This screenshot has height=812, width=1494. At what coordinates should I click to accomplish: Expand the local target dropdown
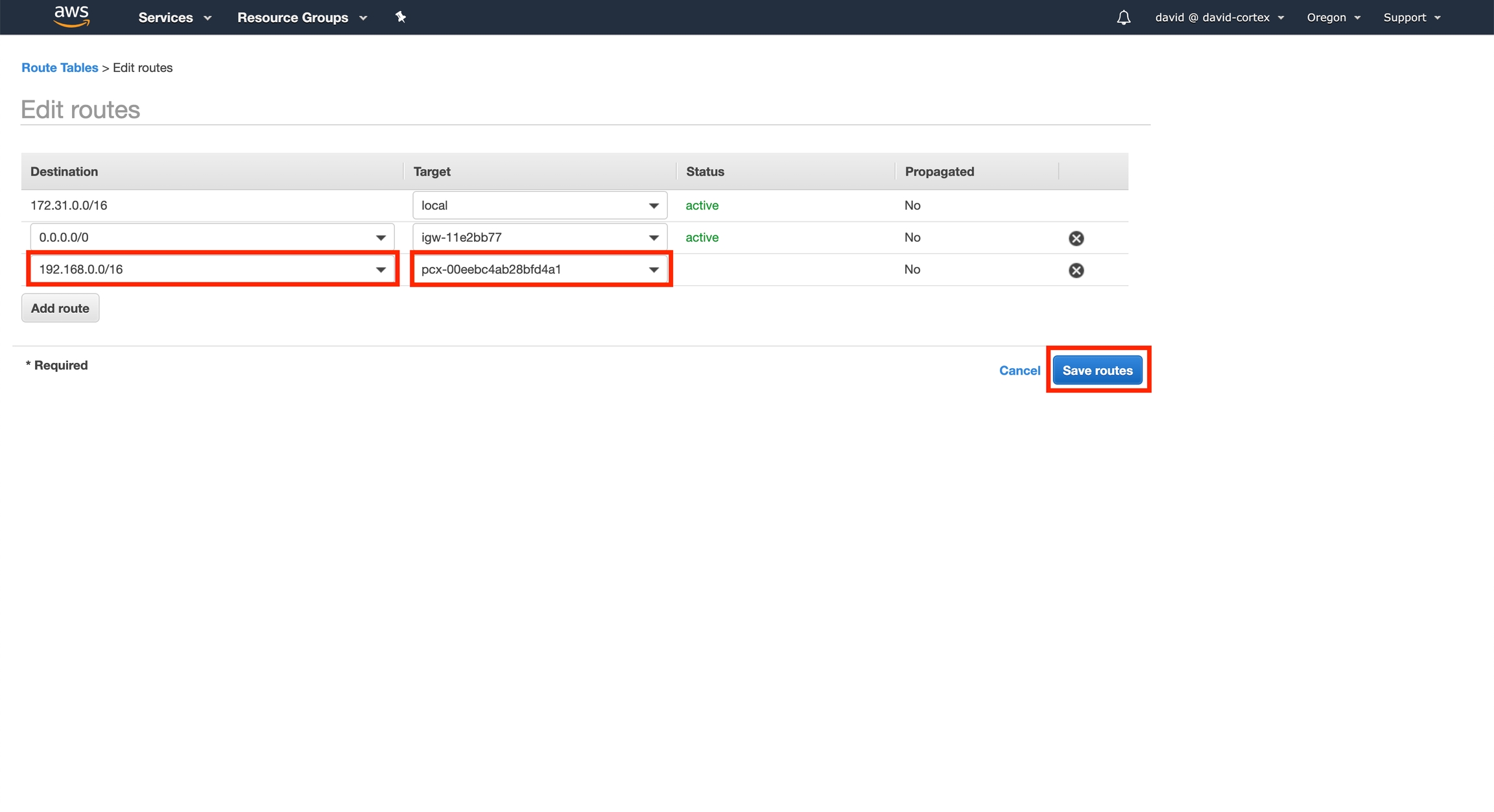tap(653, 205)
